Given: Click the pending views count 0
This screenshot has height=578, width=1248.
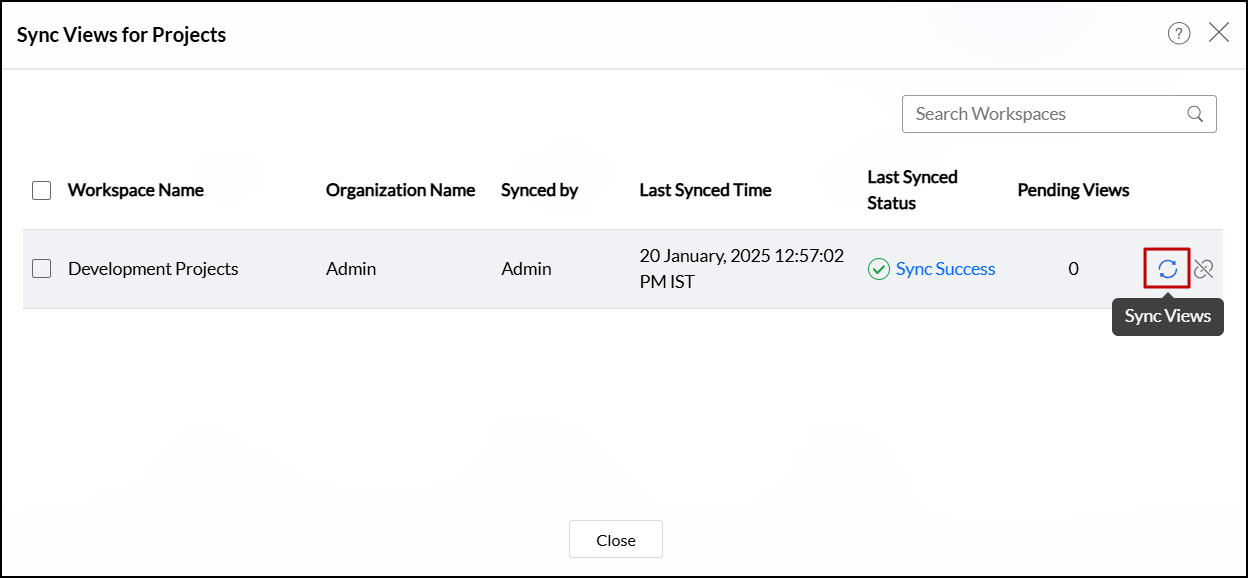Looking at the screenshot, I should click(1073, 269).
